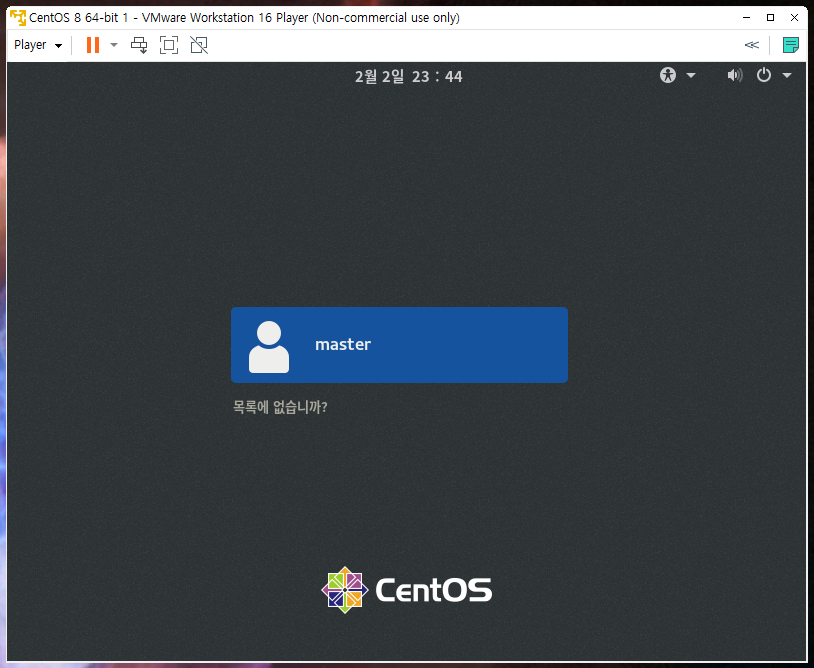Minimize the VMware Player window
The height and width of the screenshot is (668, 814).
coord(747,18)
